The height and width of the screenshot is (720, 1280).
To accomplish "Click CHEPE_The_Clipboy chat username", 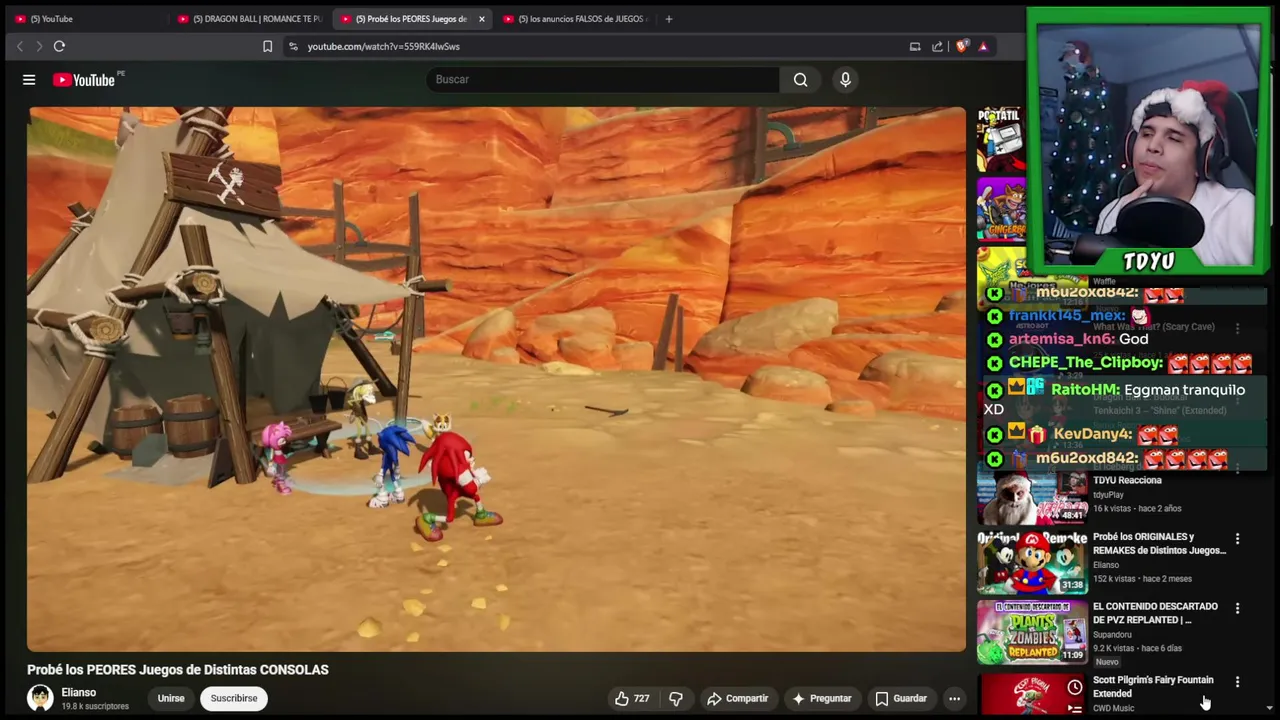I will click(x=1086, y=363).
